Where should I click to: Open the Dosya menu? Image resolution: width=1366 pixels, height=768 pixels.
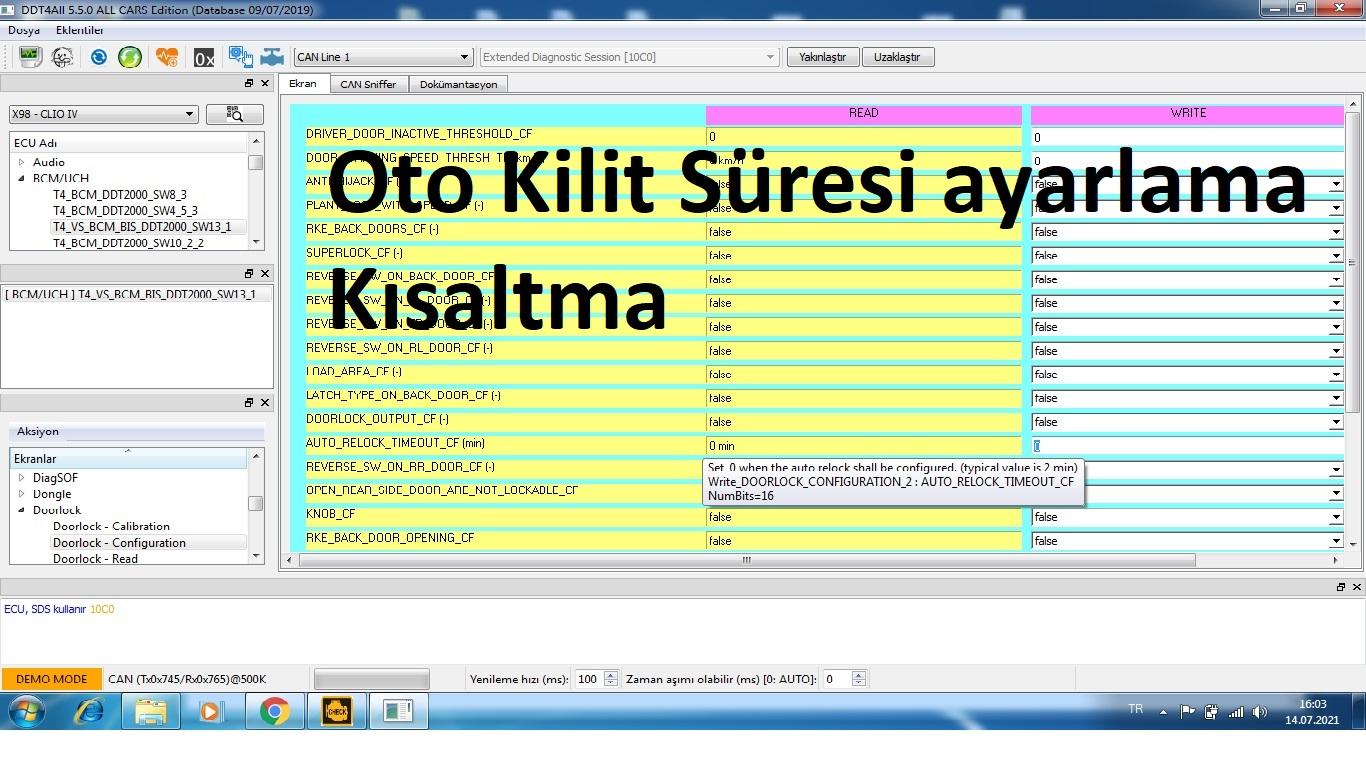point(24,30)
